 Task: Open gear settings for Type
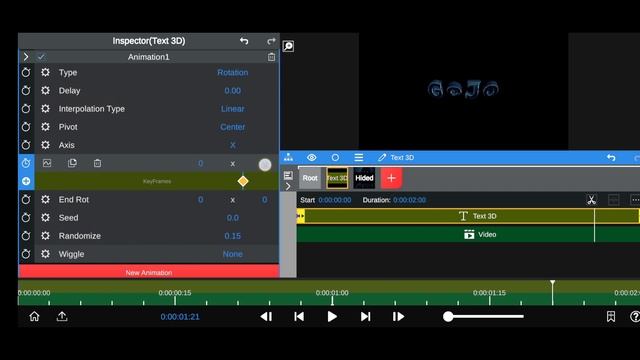tap(45, 73)
